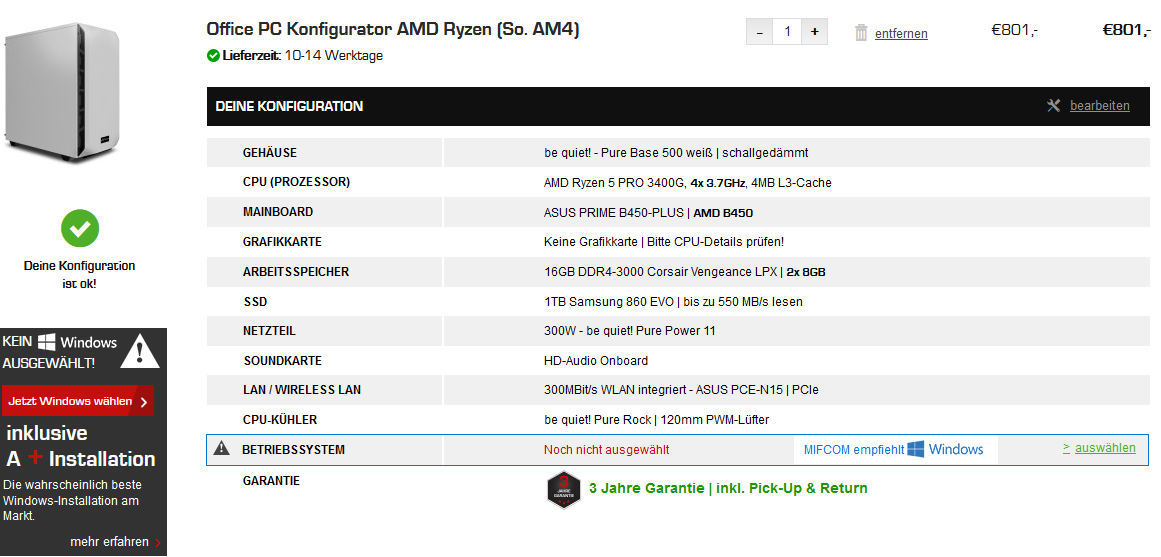Select the GARANTIE row label

point(271,481)
